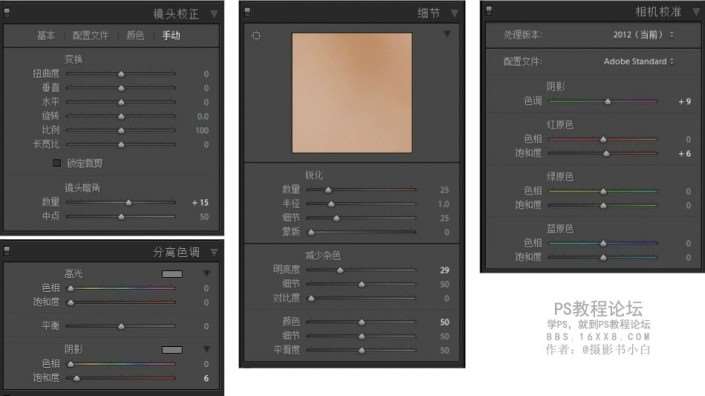Click the 平滑度 slider handle

361,350
